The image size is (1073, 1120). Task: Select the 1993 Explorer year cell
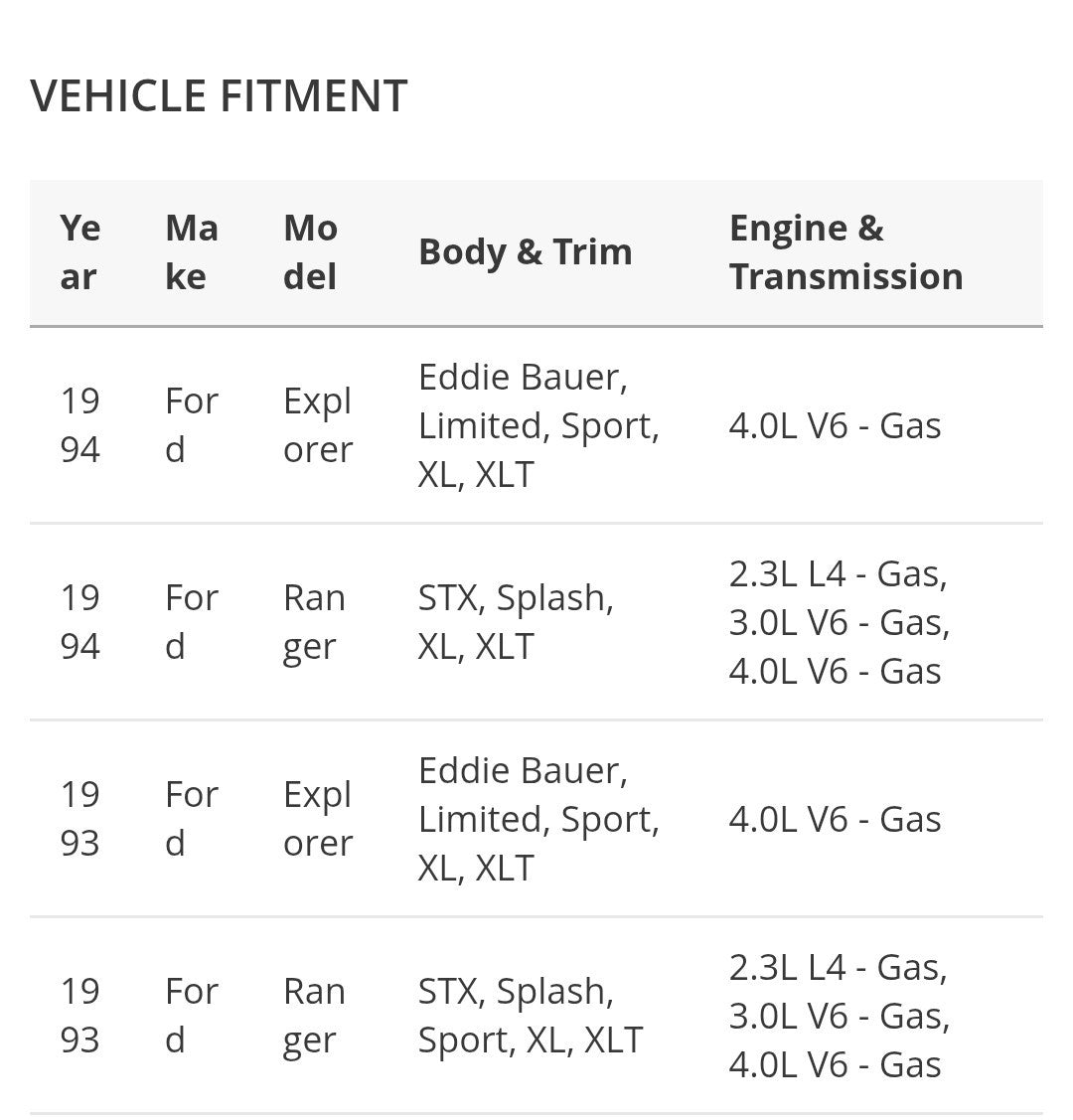click(79, 819)
